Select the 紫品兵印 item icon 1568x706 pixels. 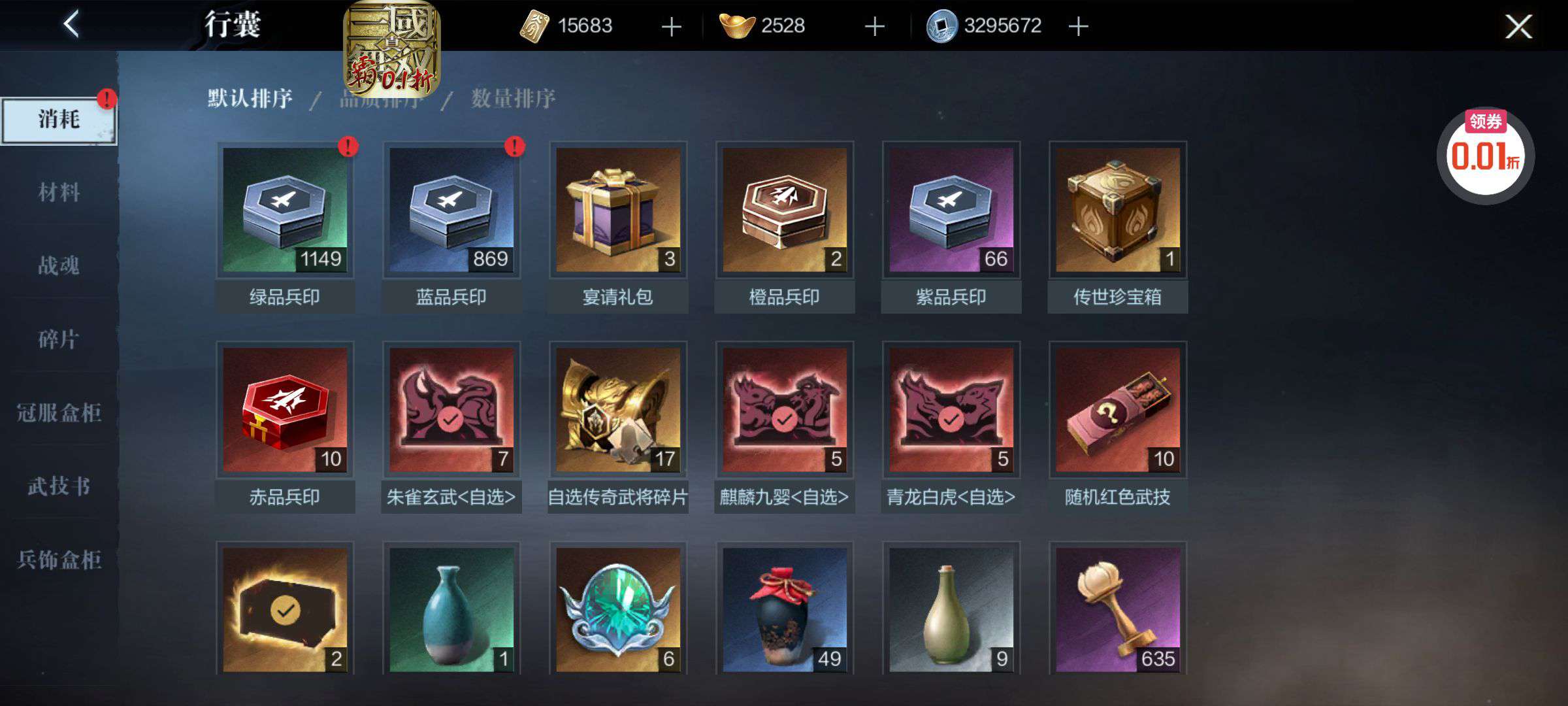pos(951,210)
